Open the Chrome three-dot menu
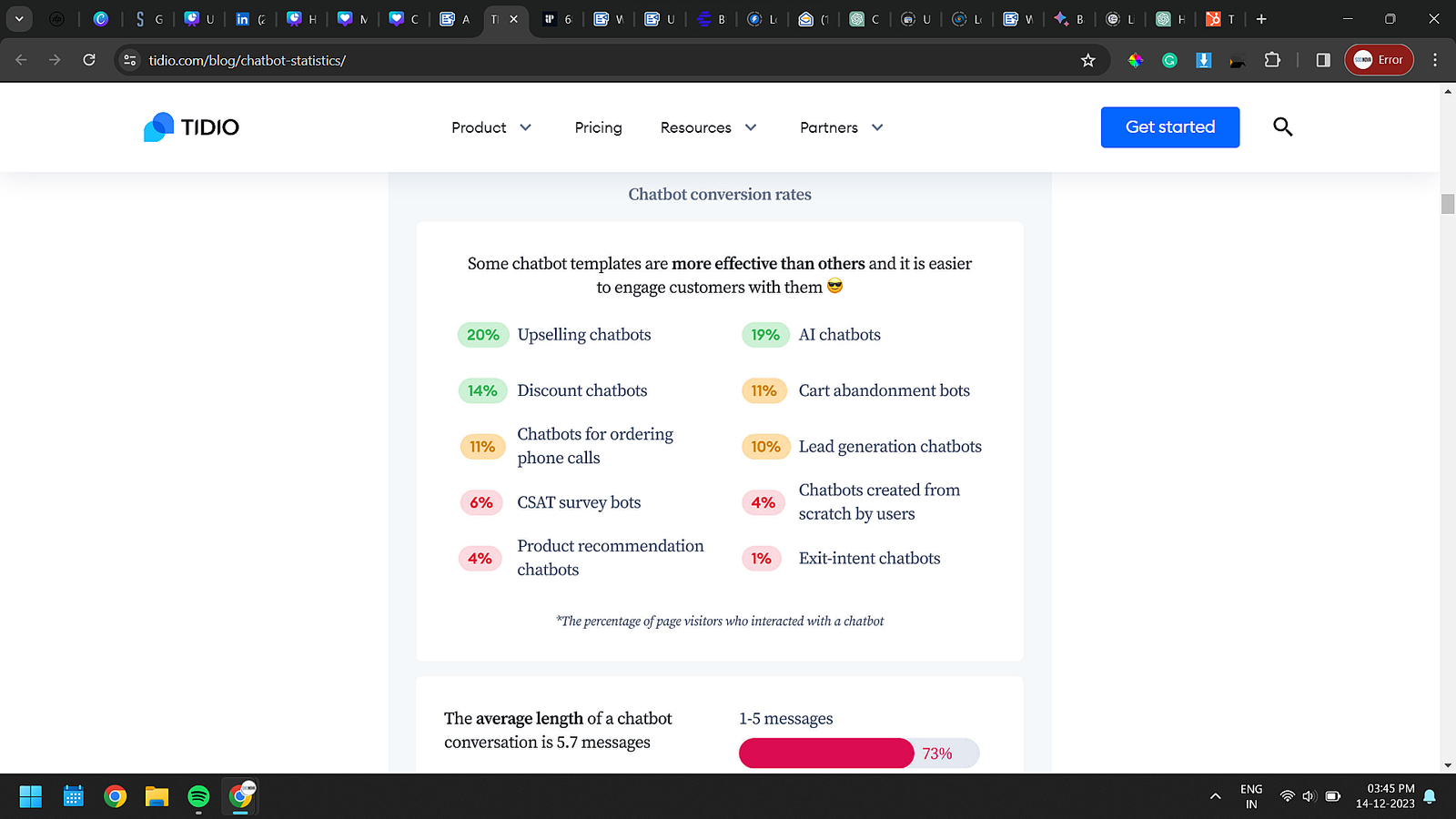The image size is (1456, 819). pos(1435,60)
